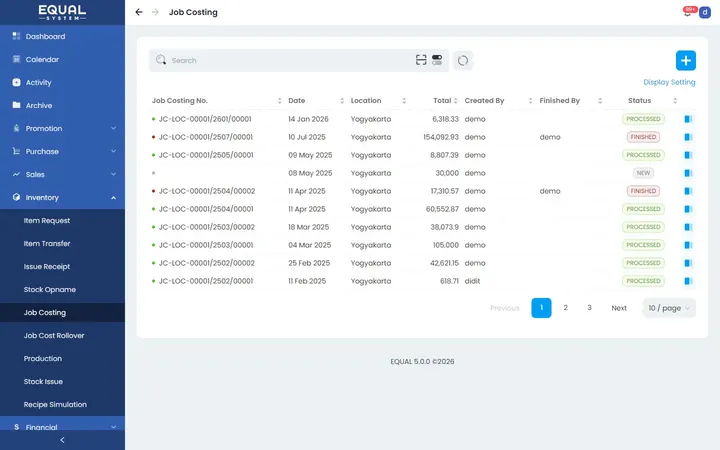The image size is (720, 450).
Task: Click the Activity sidebar icon
Action: click(17, 82)
